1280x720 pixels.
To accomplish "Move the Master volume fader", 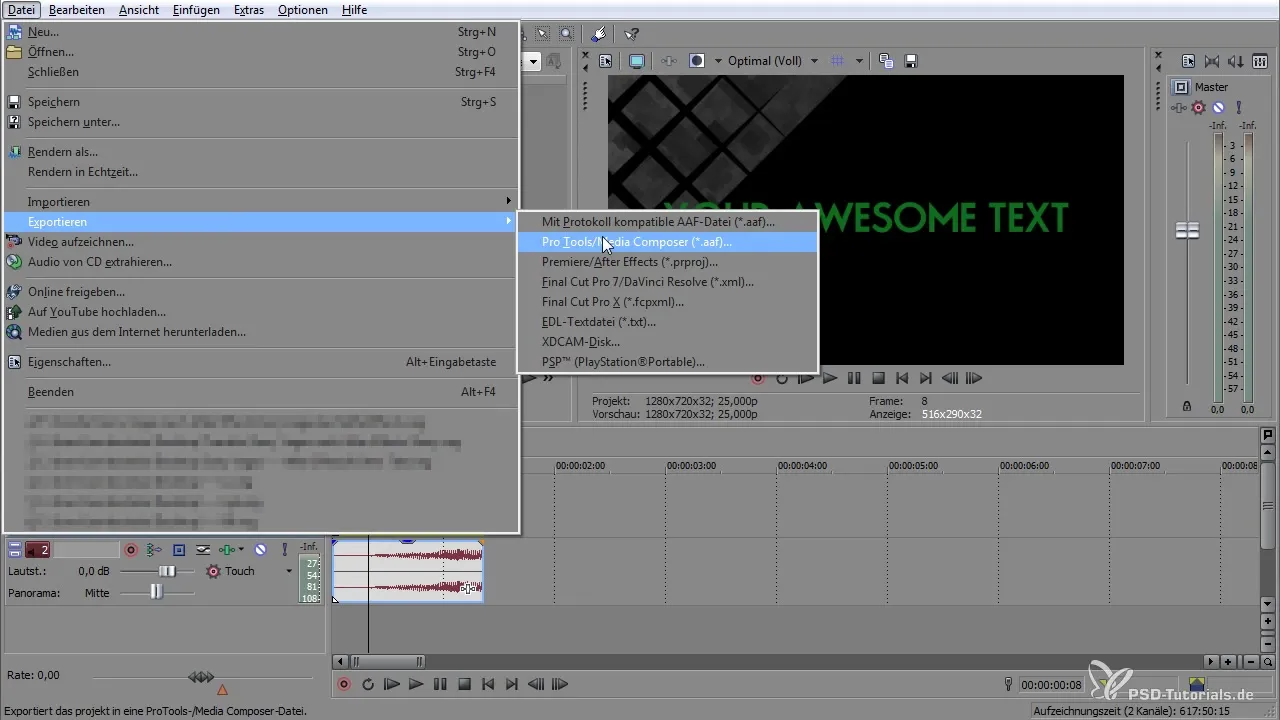I will point(1187,230).
